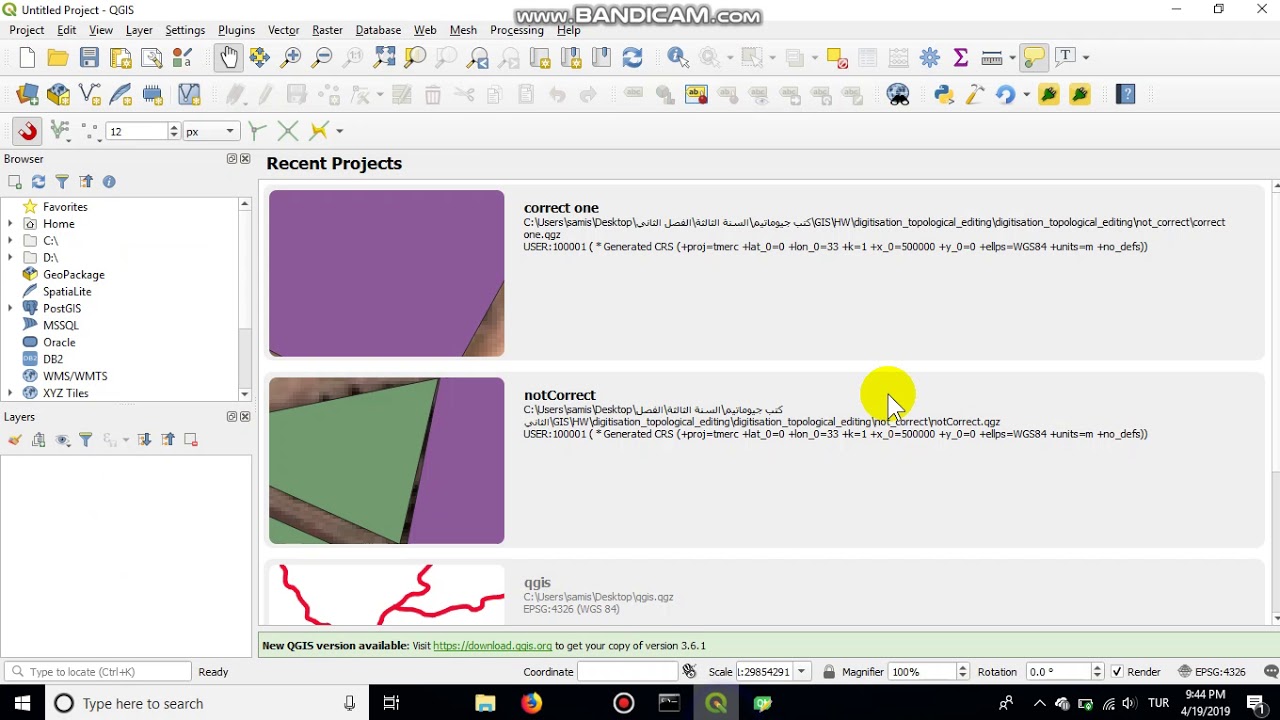Image resolution: width=1280 pixels, height=720 pixels.
Task: Open the Processing Toolbox gear icon
Action: pyautogui.click(x=930, y=58)
